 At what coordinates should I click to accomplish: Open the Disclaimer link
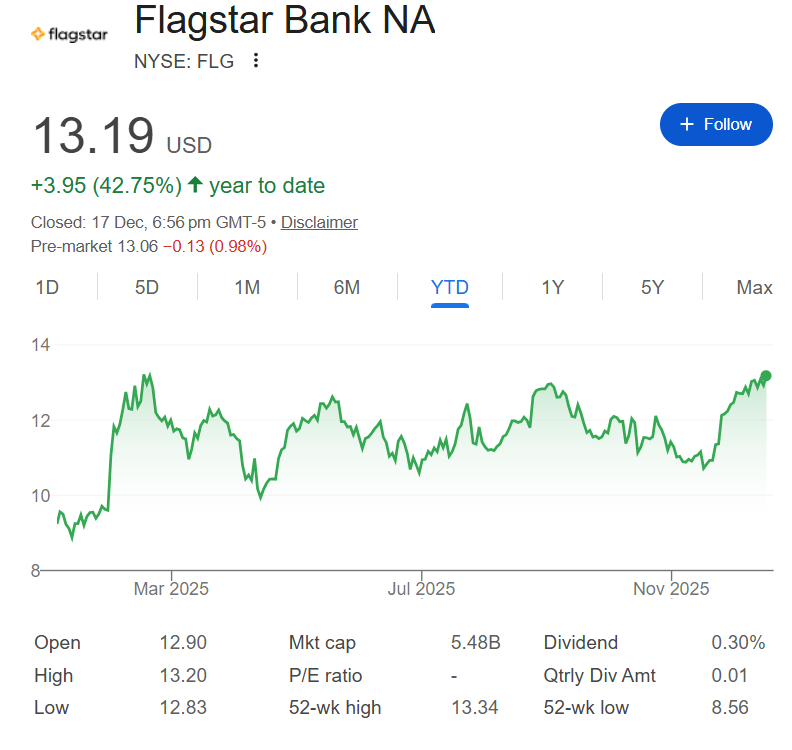click(319, 222)
